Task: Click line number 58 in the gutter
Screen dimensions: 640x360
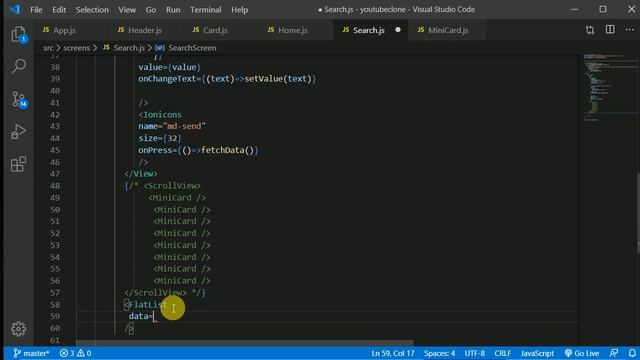Action: (55, 304)
